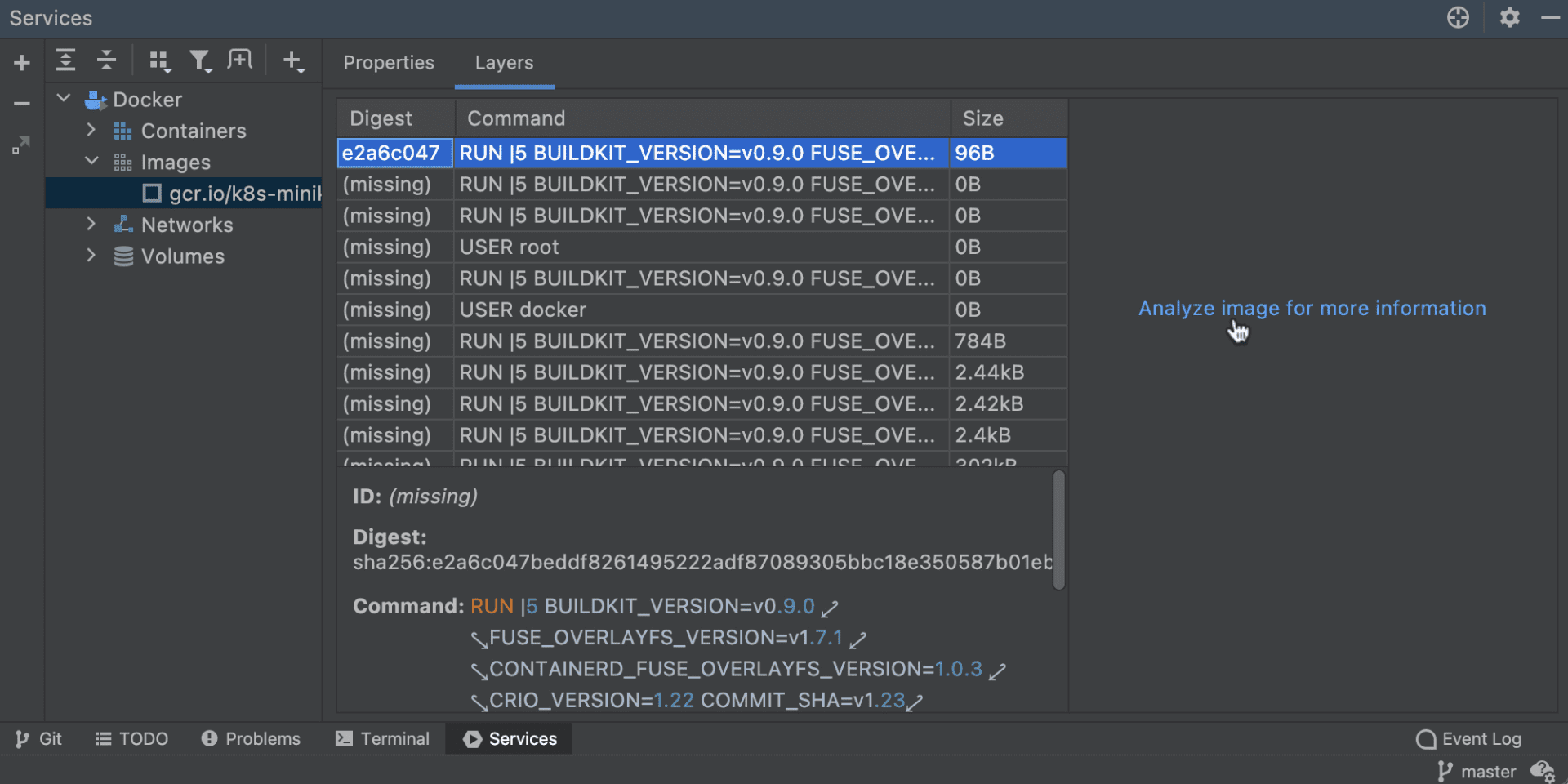1568x784 pixels.
Task: Click the Containers grid icon
Action: click(122, 131)
